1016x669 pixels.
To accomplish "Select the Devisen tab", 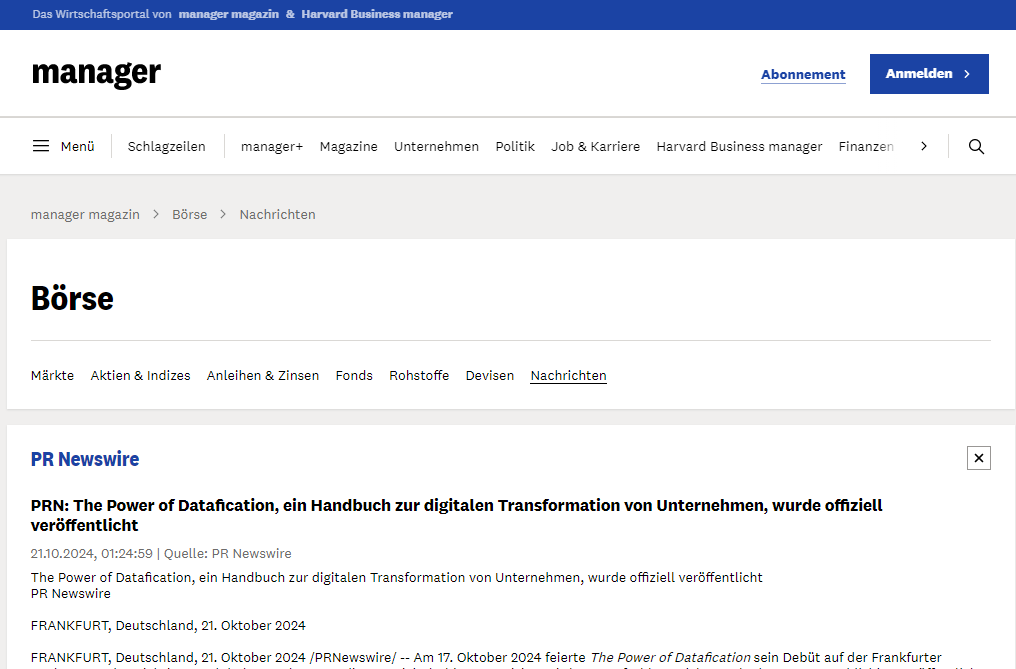I will [x=489, y=375].
